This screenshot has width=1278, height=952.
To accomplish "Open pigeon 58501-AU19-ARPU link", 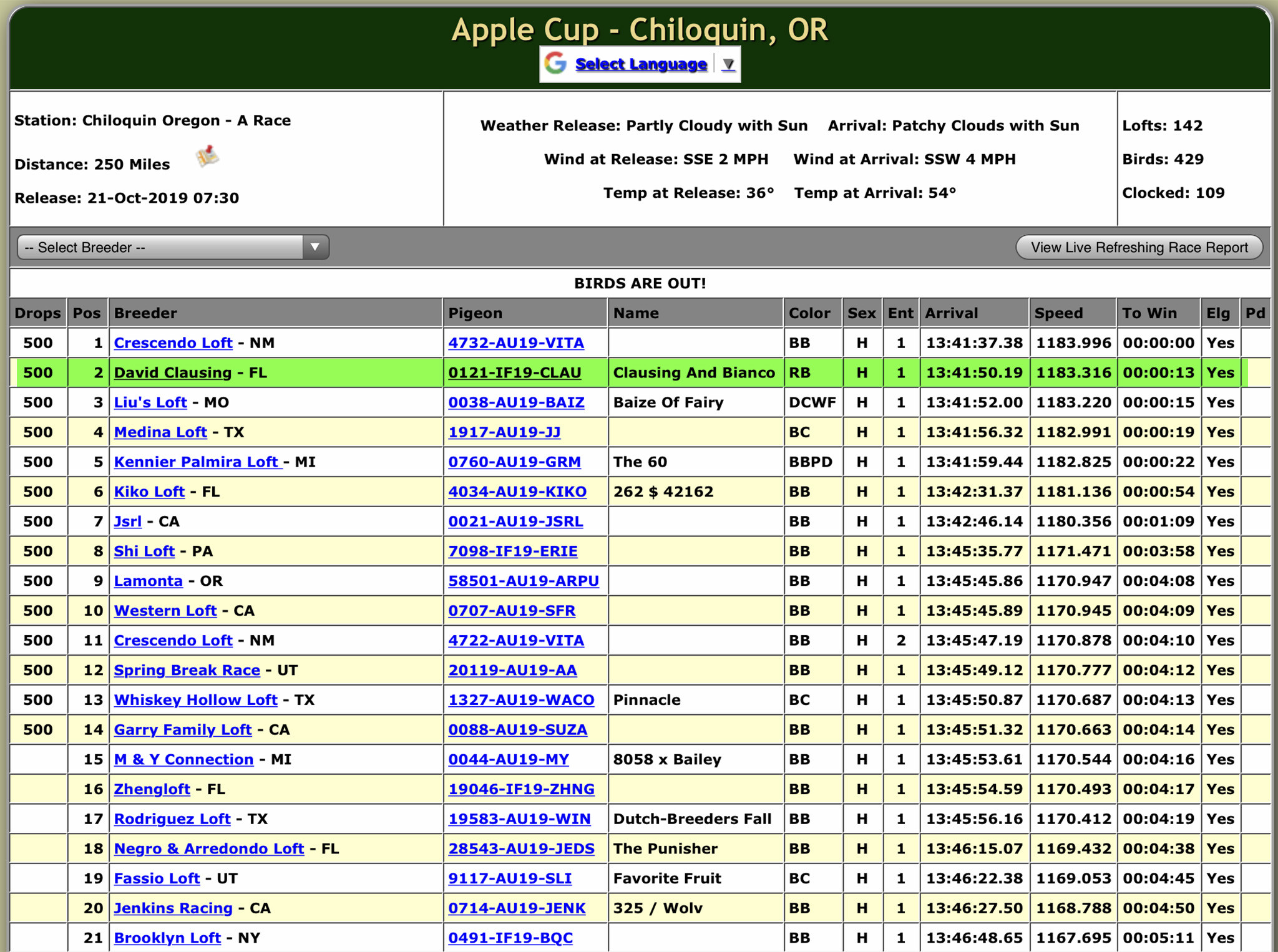I will click(x=523, y=581).
